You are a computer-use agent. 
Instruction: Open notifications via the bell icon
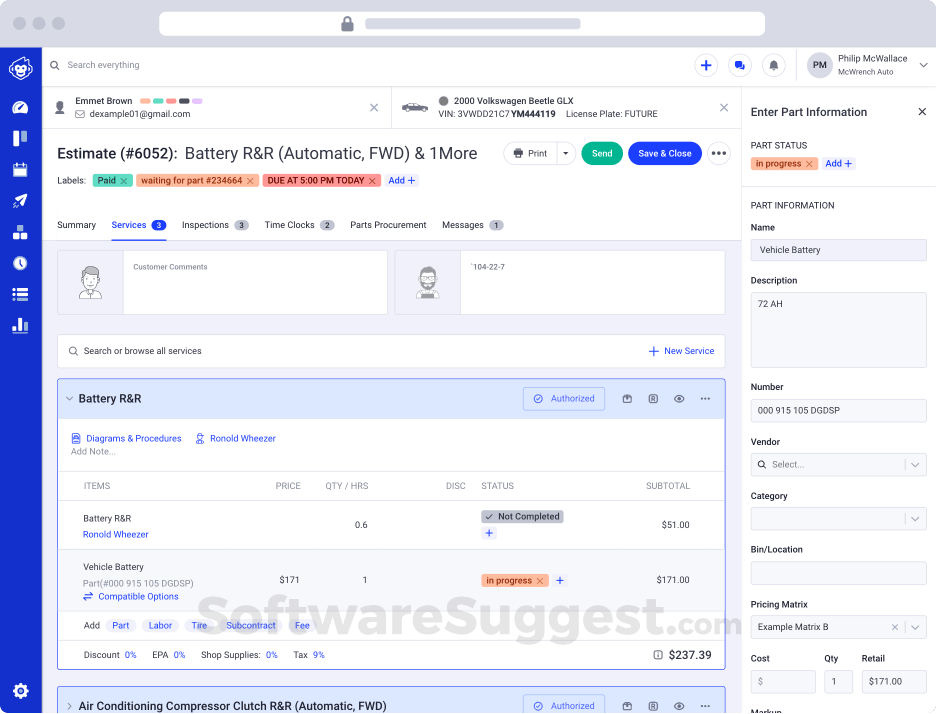[x=773, y=64]
